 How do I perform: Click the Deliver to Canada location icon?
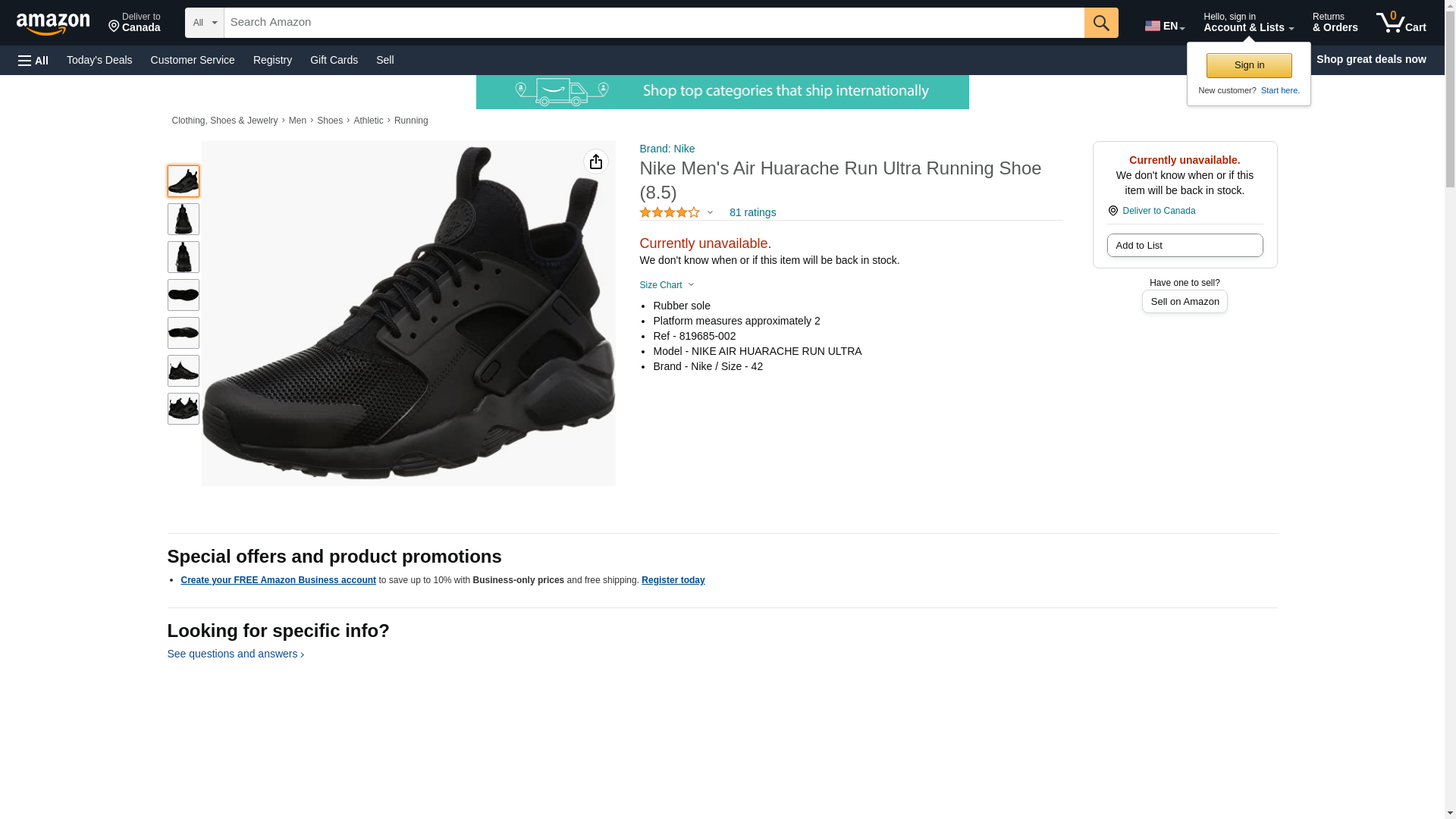1113,211
